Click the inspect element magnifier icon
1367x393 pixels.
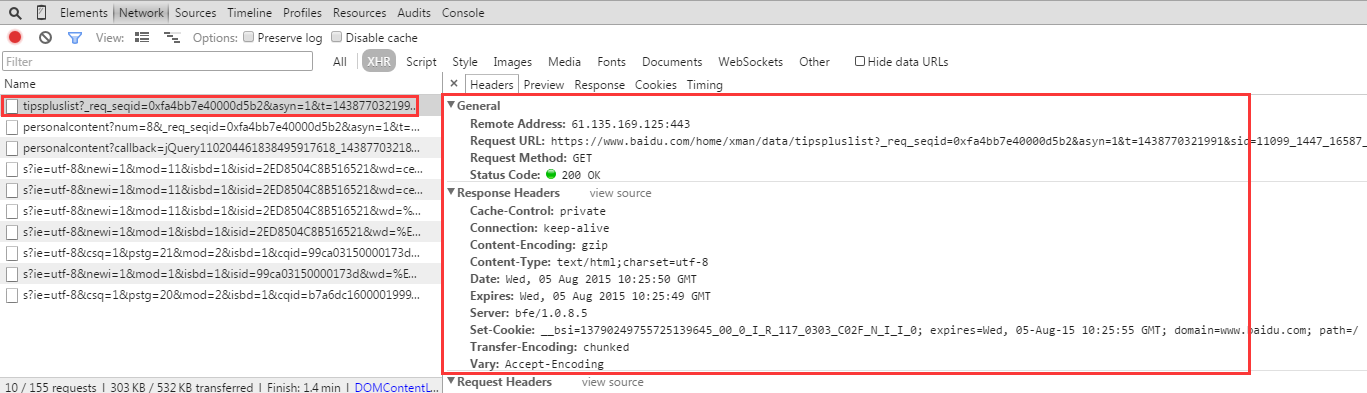coord(15,13)
